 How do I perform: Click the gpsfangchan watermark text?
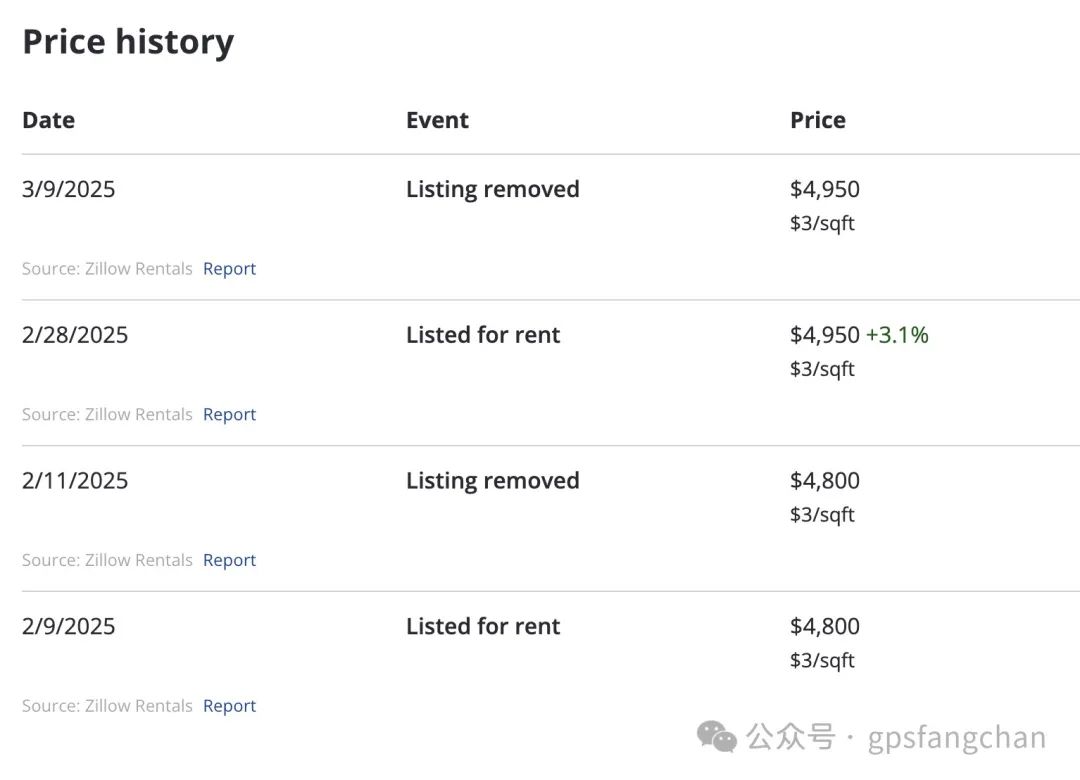tap(957, 738)
